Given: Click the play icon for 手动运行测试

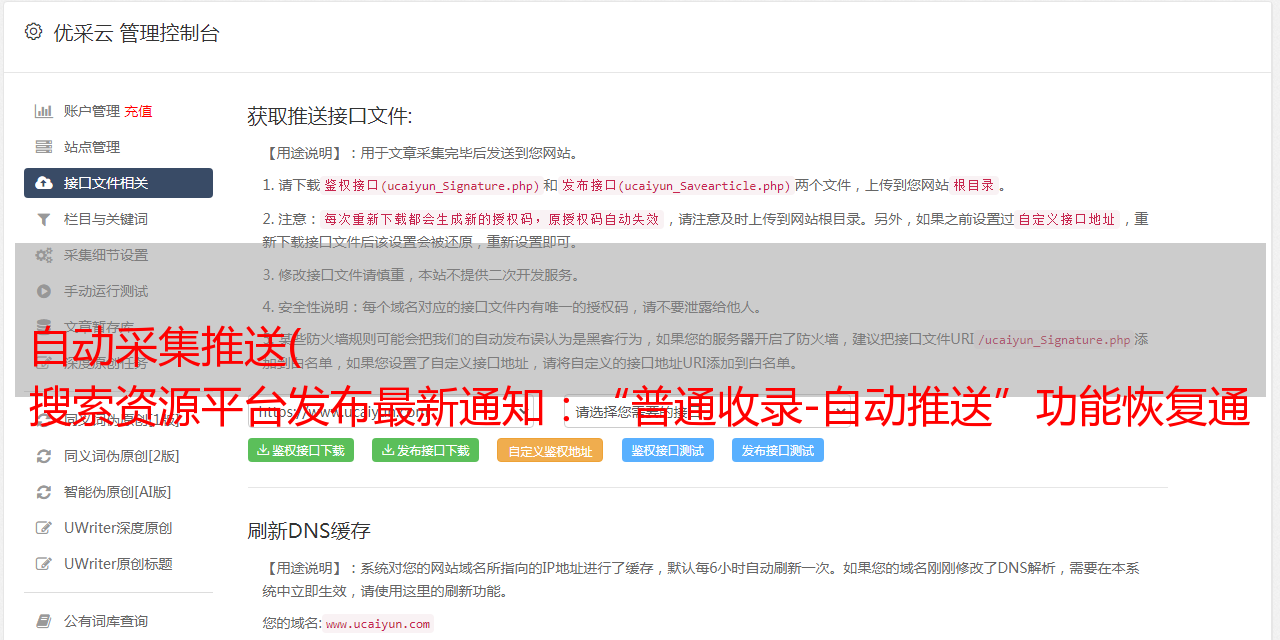Looking at the screenshot, I should click(x=44, y=291).
